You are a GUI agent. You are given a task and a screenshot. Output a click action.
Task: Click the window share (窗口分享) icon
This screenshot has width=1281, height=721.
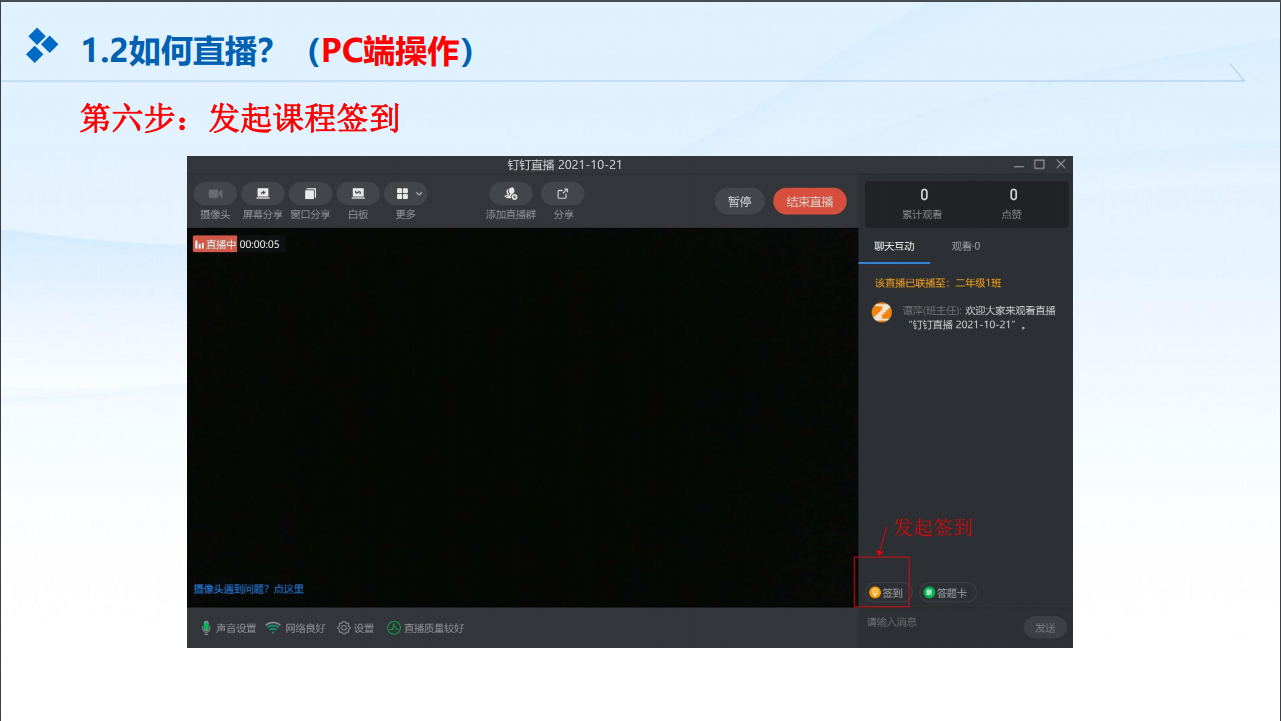point(310,194)
